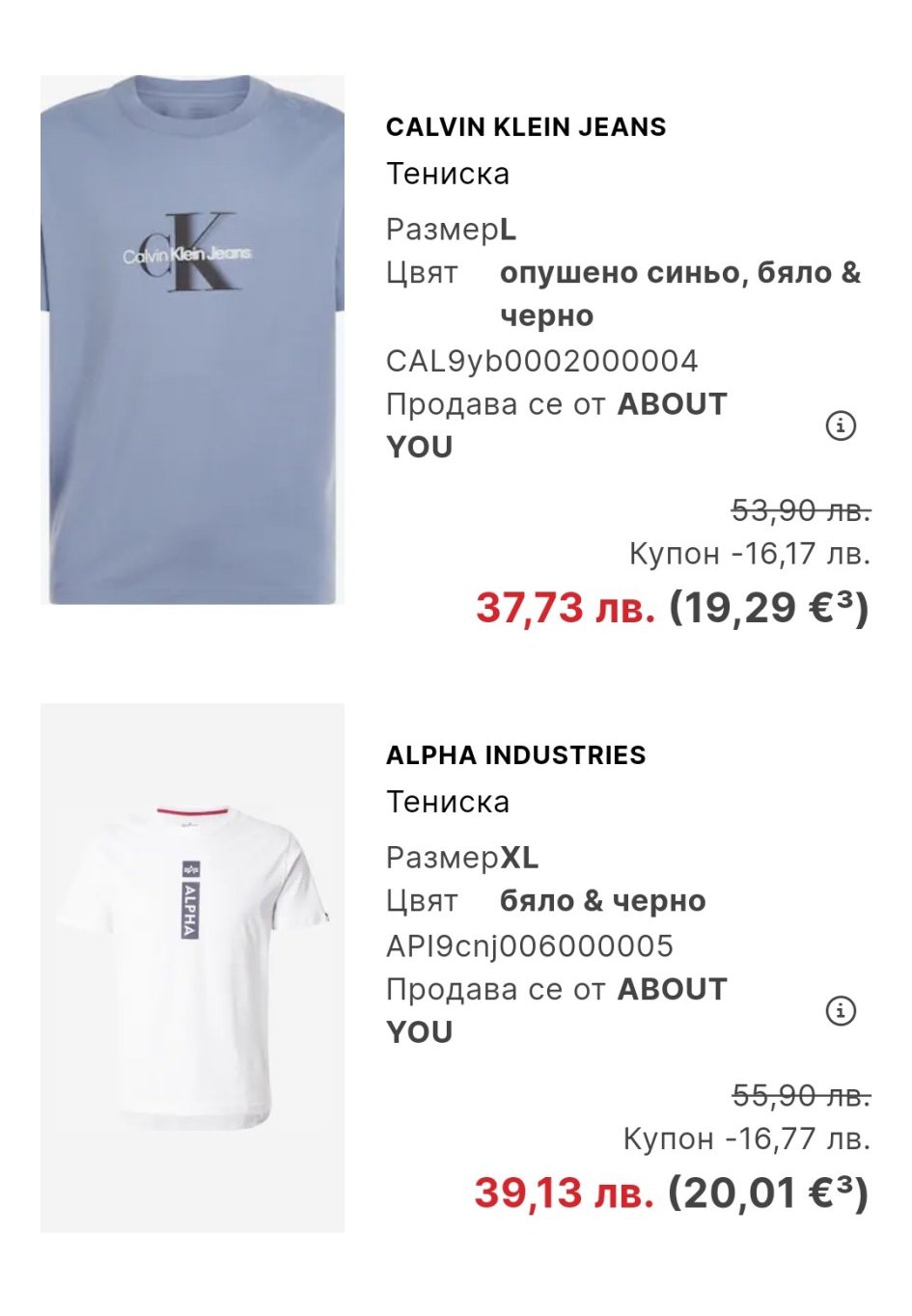Click product code API9cnj006000005
The height and width of the screenshot is (1316, 912).
coord(529,946)
